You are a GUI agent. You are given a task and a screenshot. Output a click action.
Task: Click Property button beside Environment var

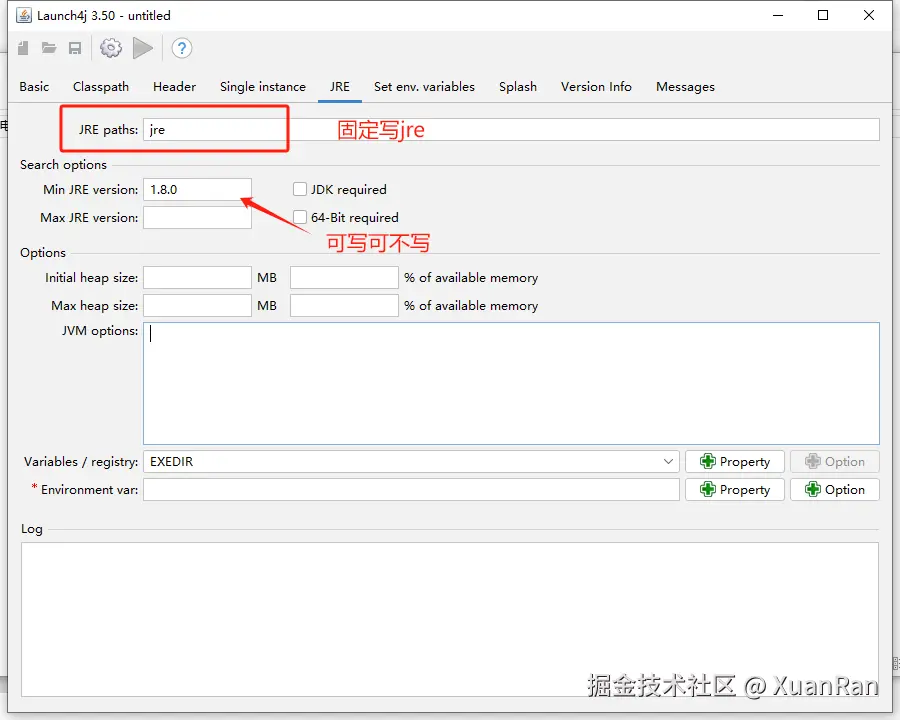click(x=735, y=490)
